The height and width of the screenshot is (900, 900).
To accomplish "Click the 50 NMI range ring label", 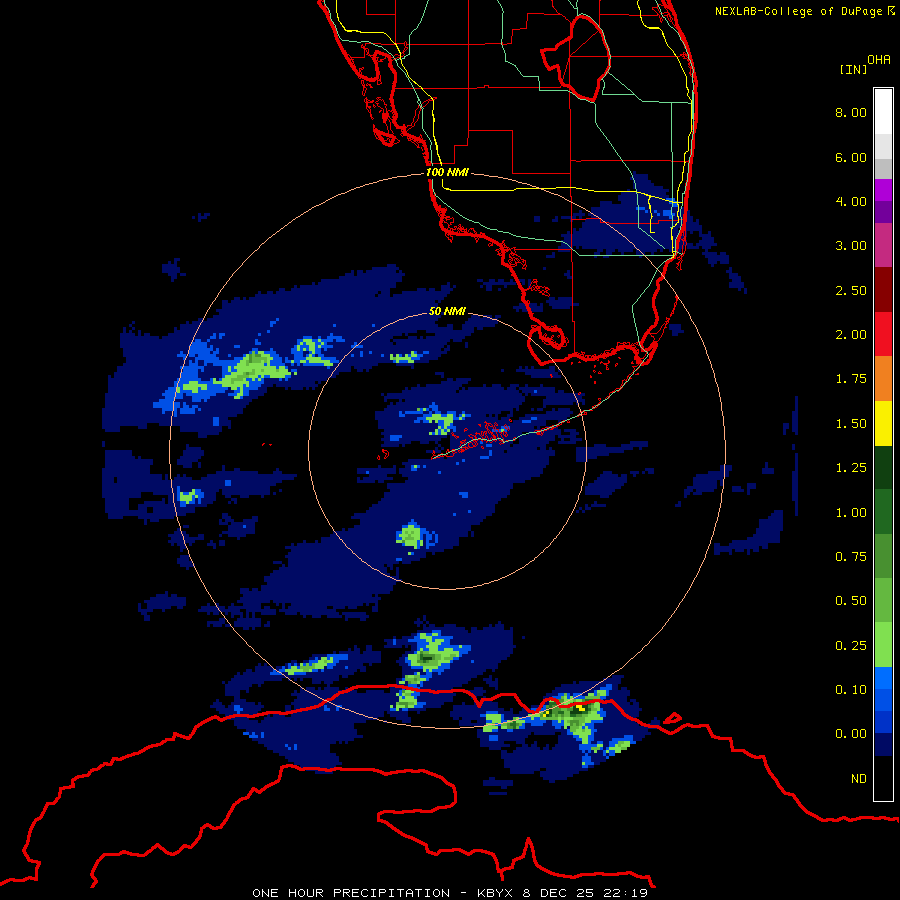I will coord(447,311).
